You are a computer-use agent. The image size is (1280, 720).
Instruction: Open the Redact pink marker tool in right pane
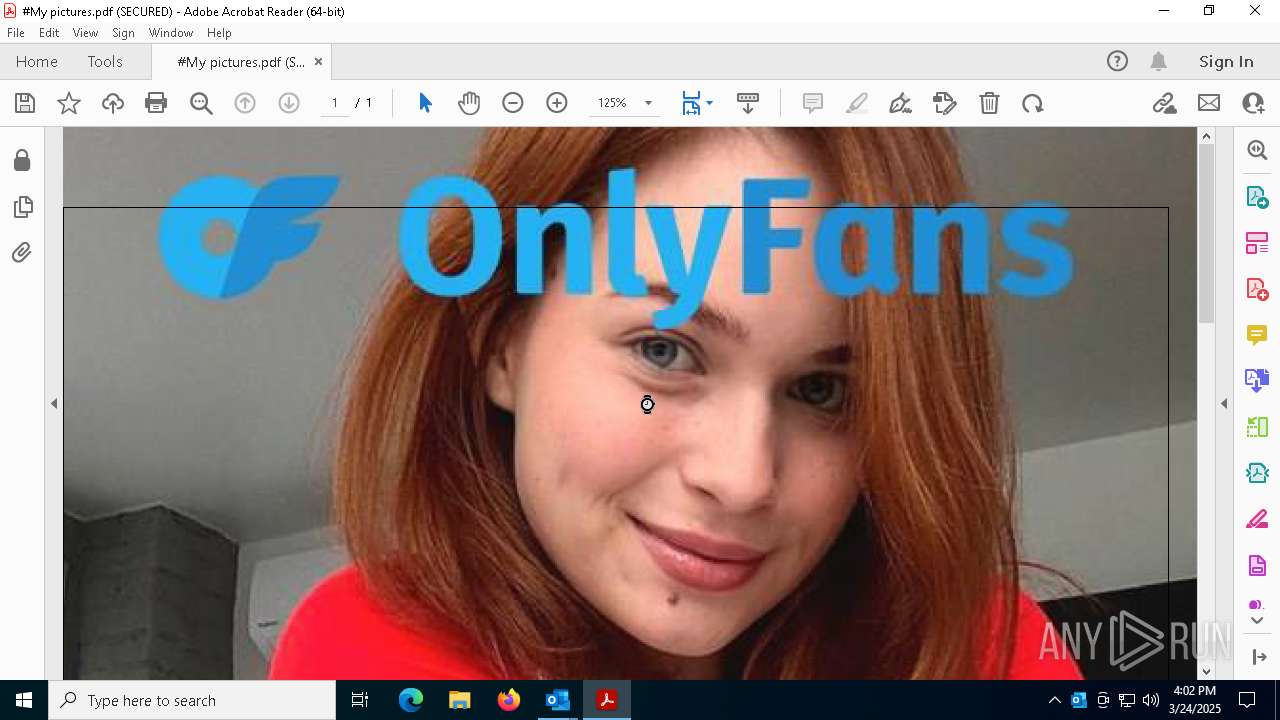point(1257,520)
